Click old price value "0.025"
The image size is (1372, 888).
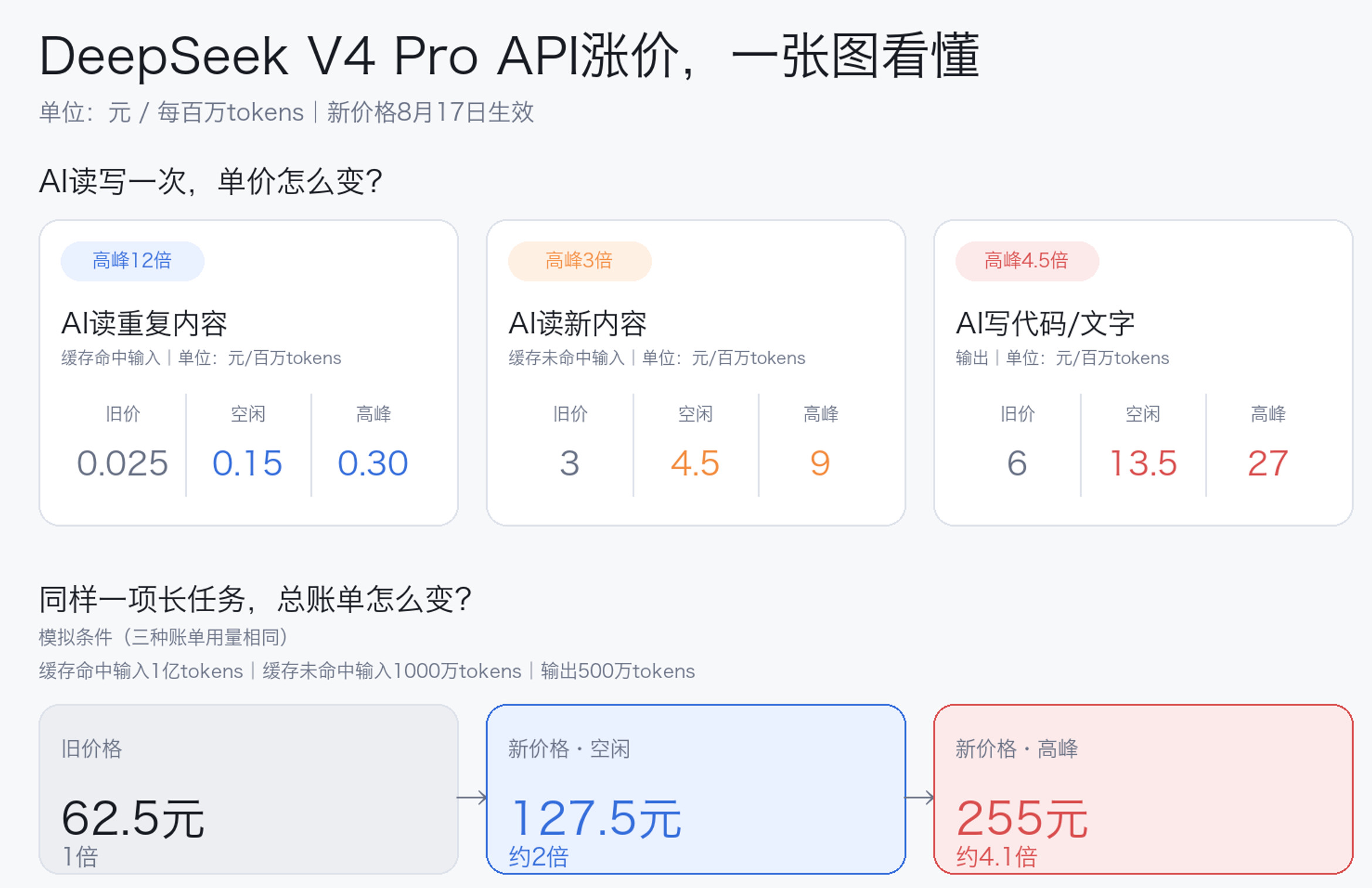[123, 463]
